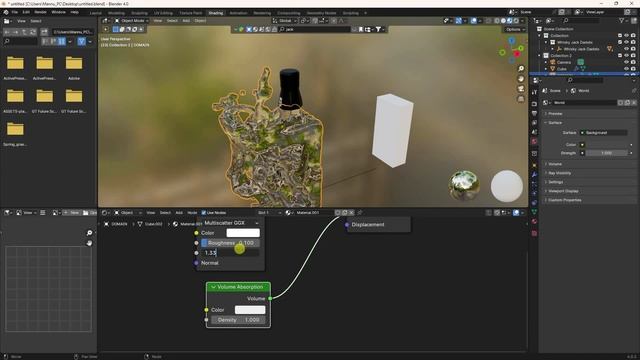Screen dimensions: 640x360
Task: Click the viewport pan hand gizmo
Action: tap(521, 79)
